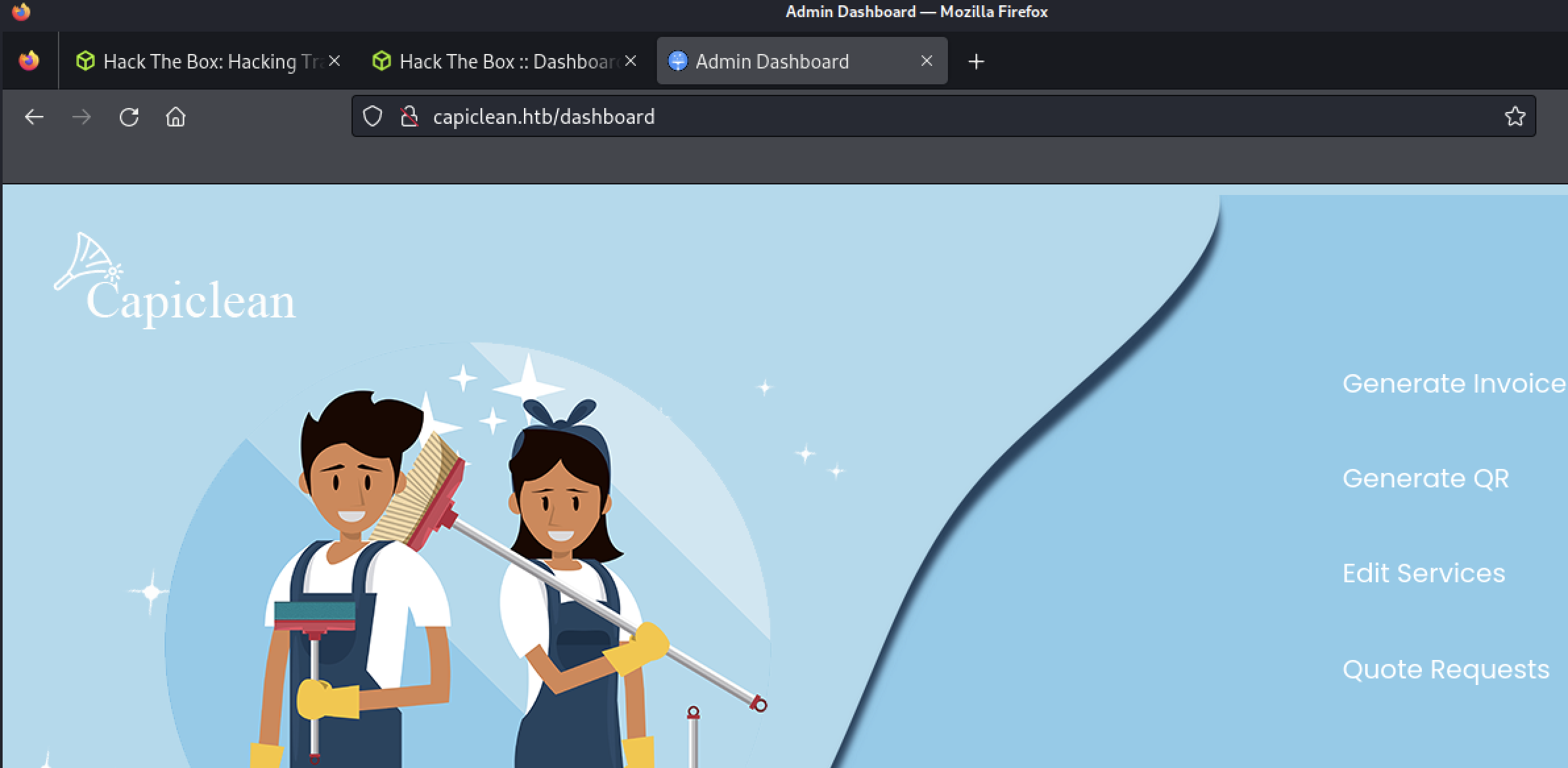Reload the current page
Image resolution: width=1568 pixels, height=768 pixels.
pos(129,117)
